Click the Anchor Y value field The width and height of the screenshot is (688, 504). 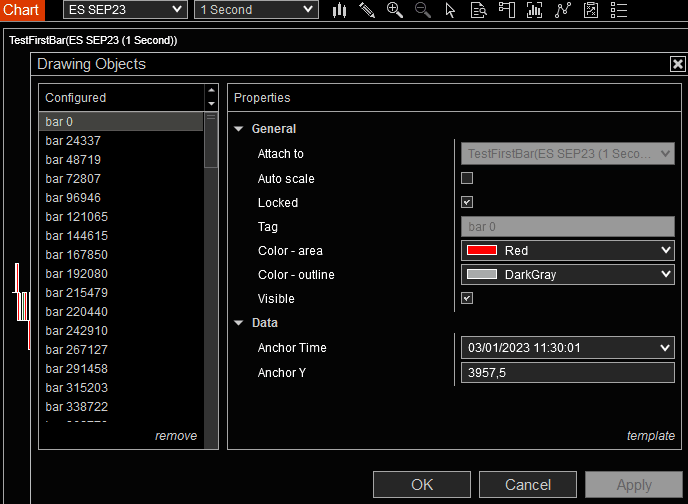point(568,373)
